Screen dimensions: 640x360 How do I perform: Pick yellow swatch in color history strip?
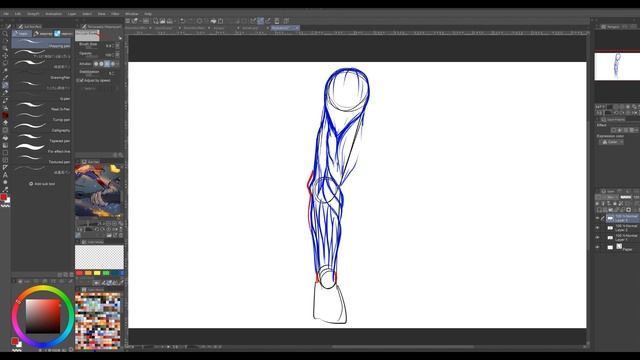coord(97,273)
